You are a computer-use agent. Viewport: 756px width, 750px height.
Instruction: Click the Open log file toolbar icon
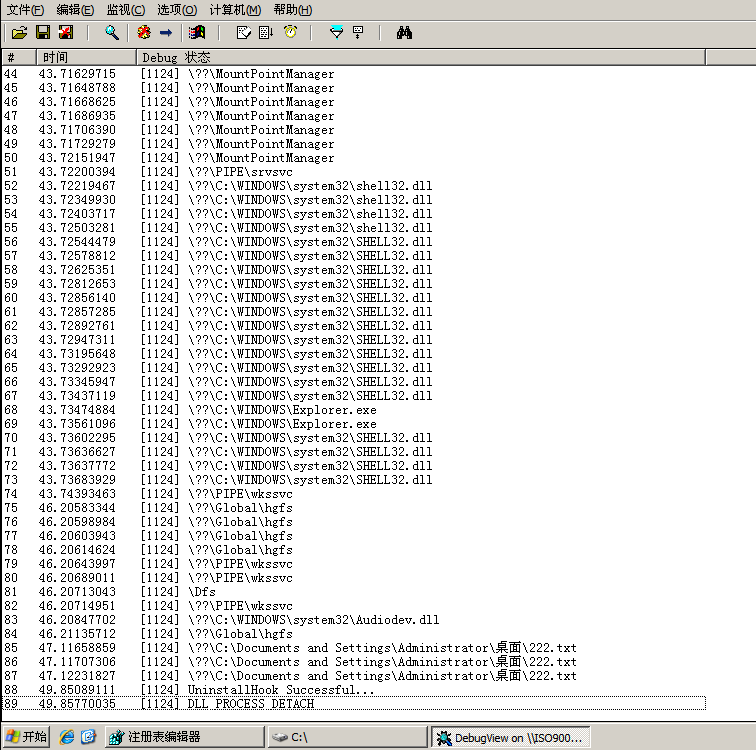[19, 33]
